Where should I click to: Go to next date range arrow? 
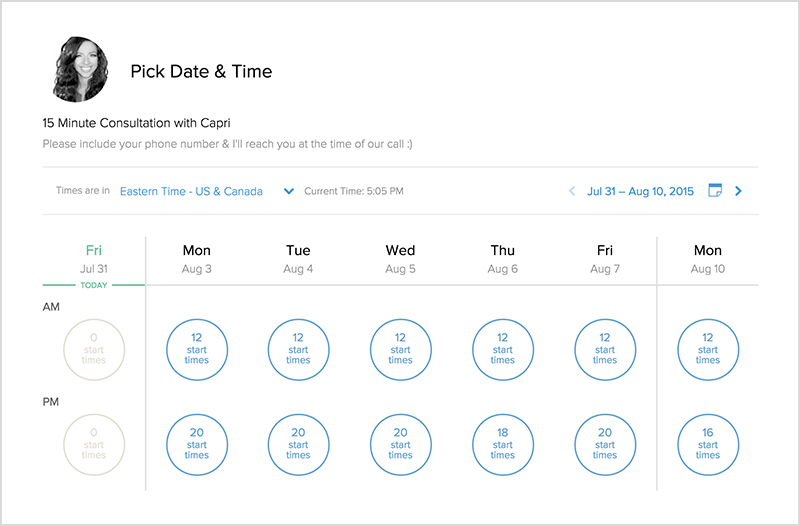click(x=739, y=191)
